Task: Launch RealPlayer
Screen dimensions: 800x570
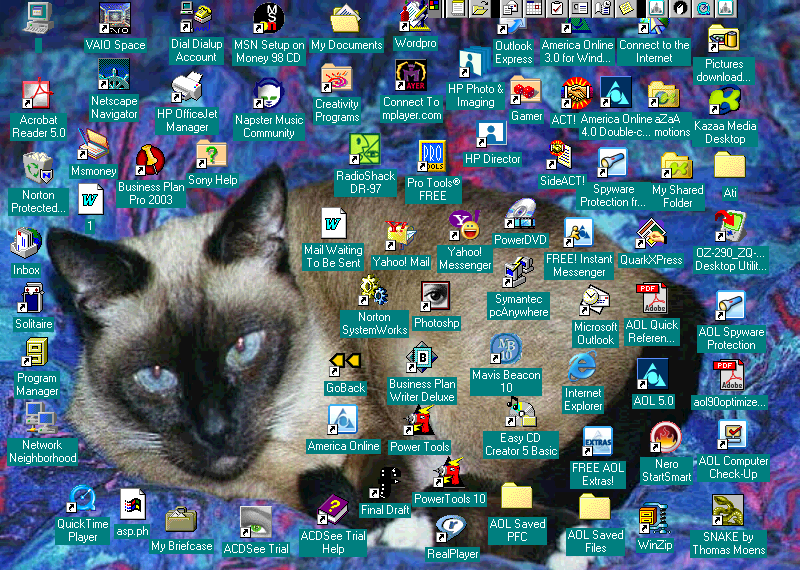Action: click(x=452, y=528)
